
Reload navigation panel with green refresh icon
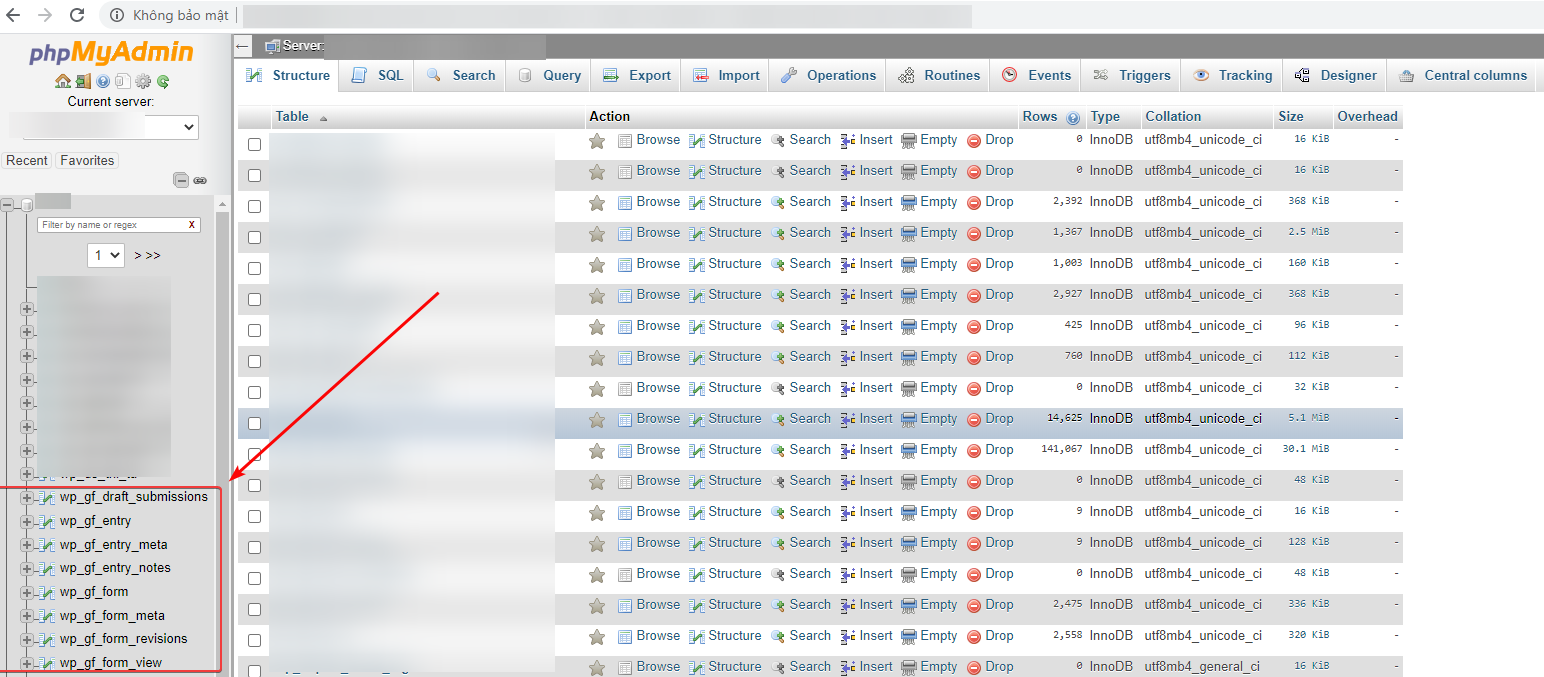click(163, 82)
